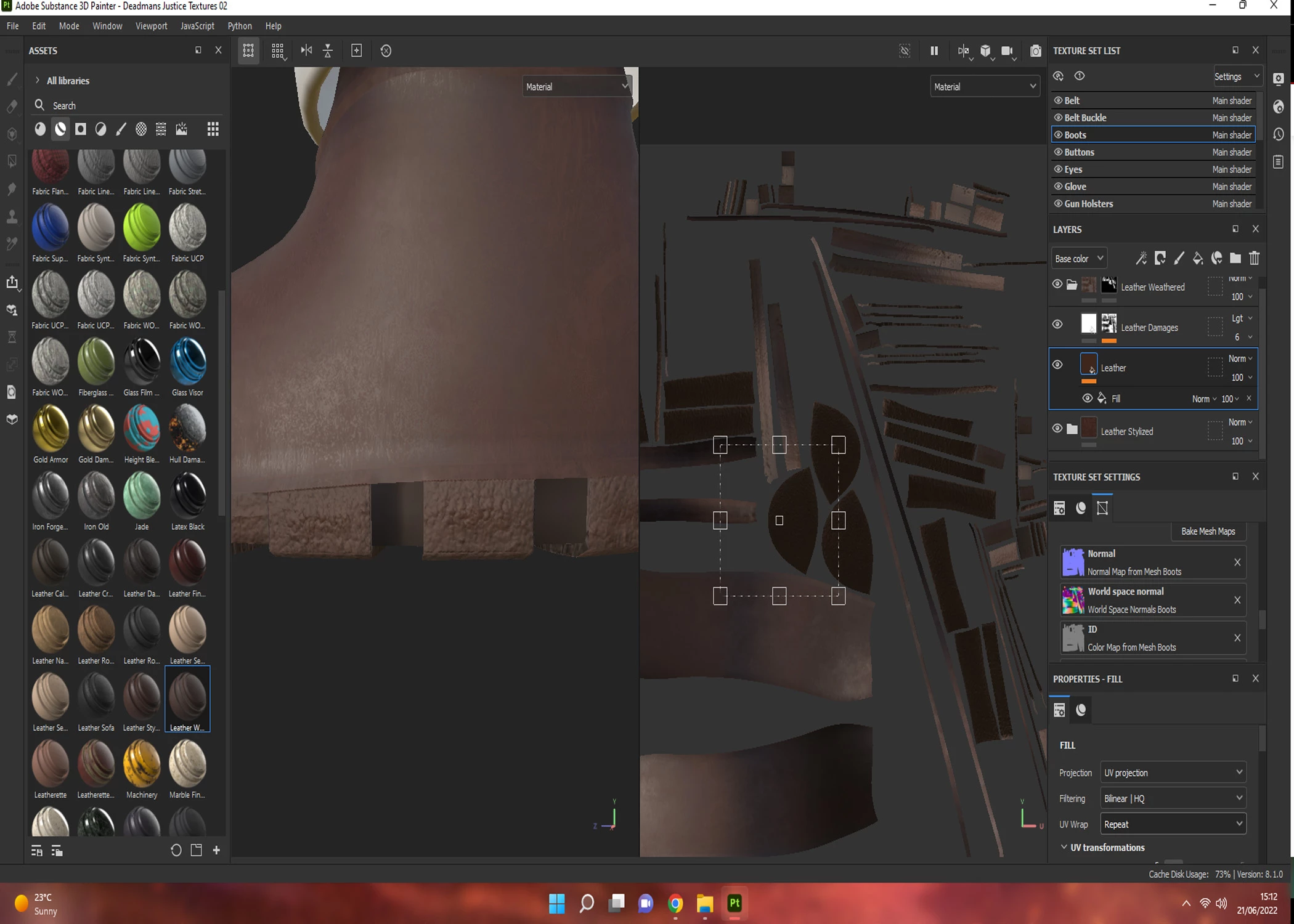Image resolution: width=1294 pixels, height=924 pixels.
Task: Collapse the UV transformations section
Action: point(1064,847)
